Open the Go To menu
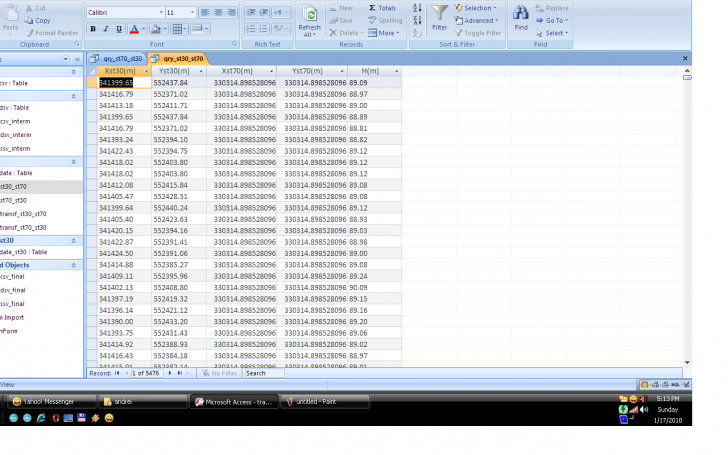Viewport: 728px width, 455px height. [555, 20]
